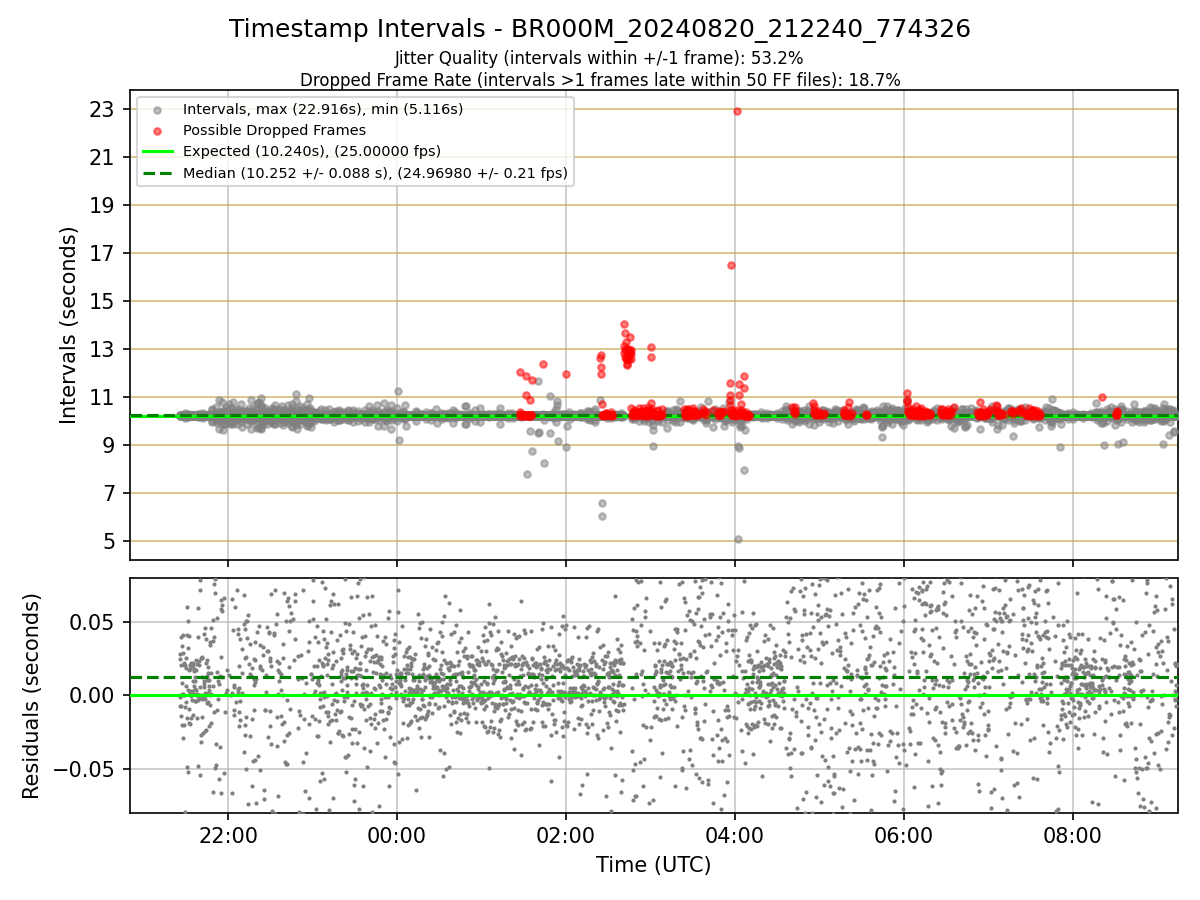Click the 'Median (10.252 +/- 0.088 s)' legend entry
The width and height of the screenshot is (1200, 900).
(375, 173)
